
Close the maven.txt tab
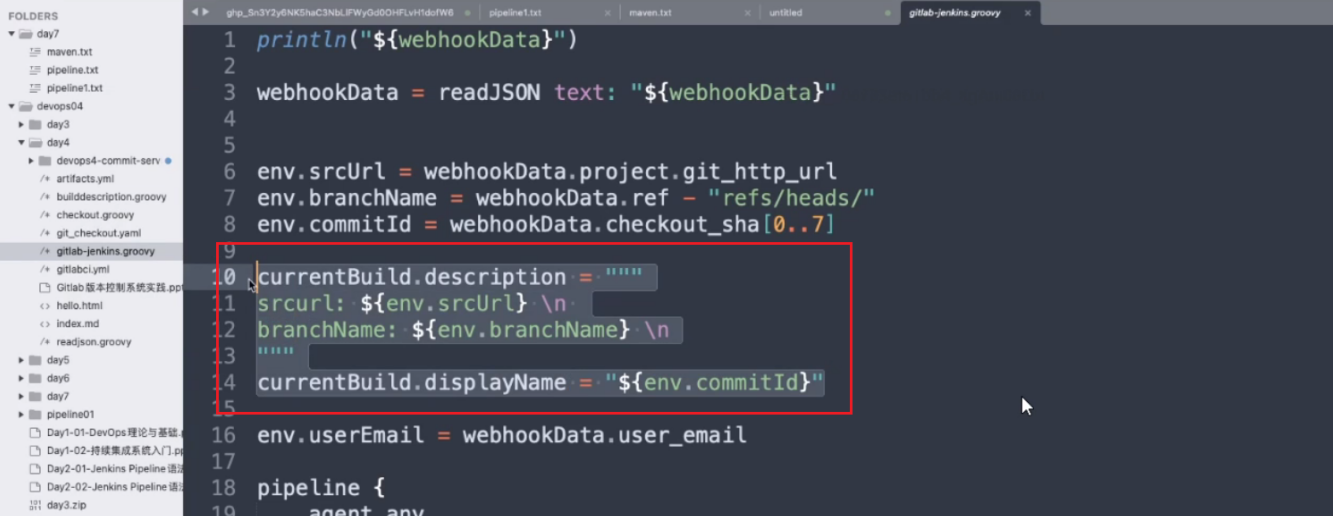[747, 13]
